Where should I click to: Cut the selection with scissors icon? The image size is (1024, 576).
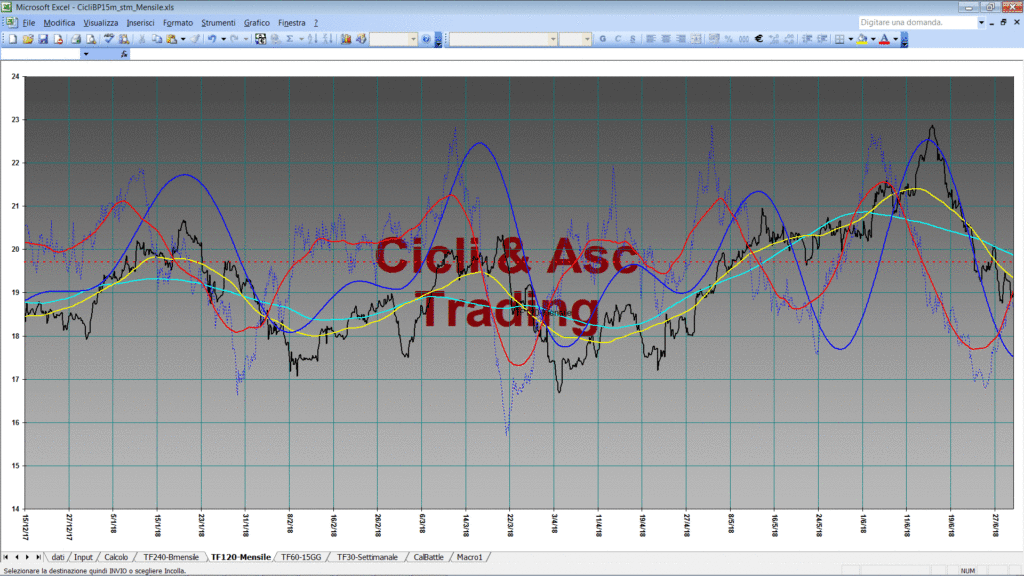point(142,39)
